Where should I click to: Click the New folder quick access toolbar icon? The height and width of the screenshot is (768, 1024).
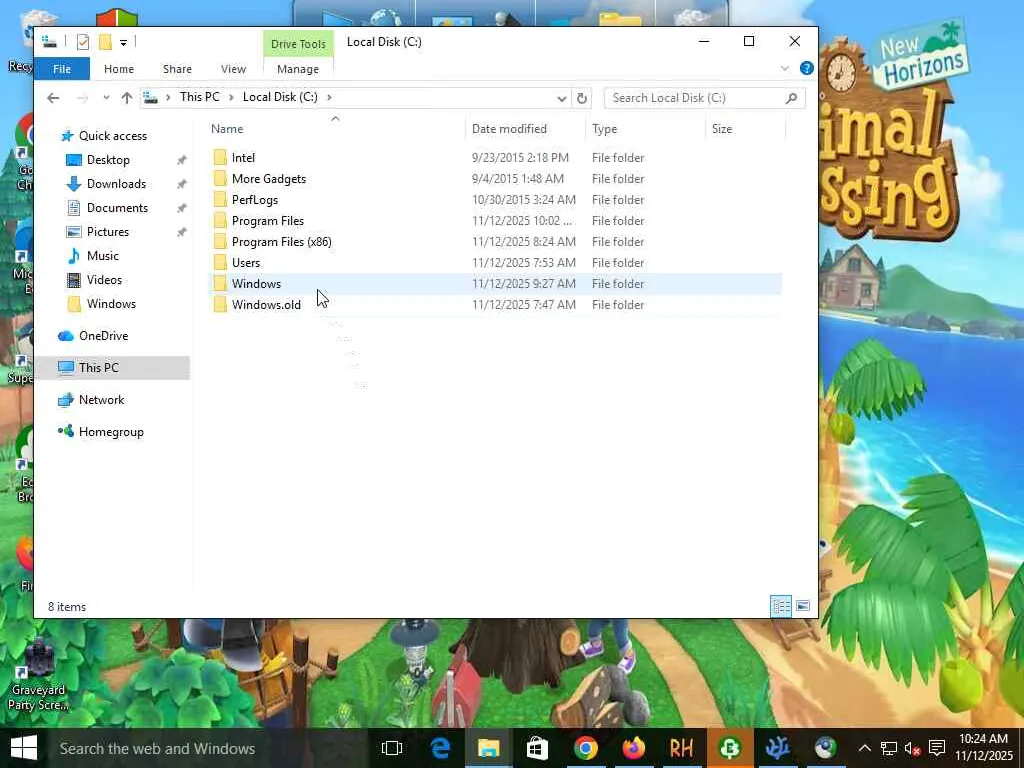point(105,42)
